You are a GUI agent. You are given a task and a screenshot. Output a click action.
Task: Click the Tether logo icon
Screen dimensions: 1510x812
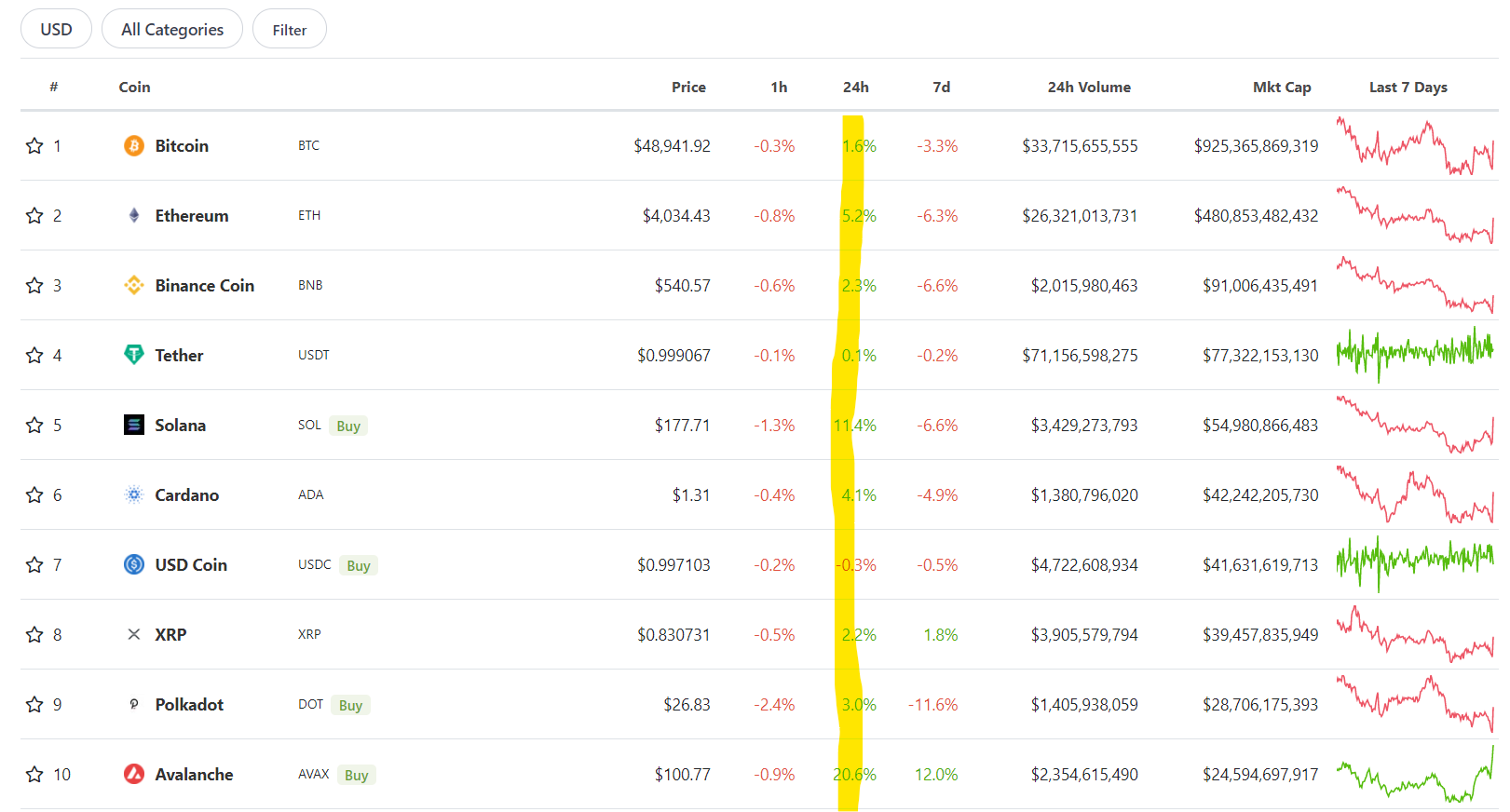[134, 355]
